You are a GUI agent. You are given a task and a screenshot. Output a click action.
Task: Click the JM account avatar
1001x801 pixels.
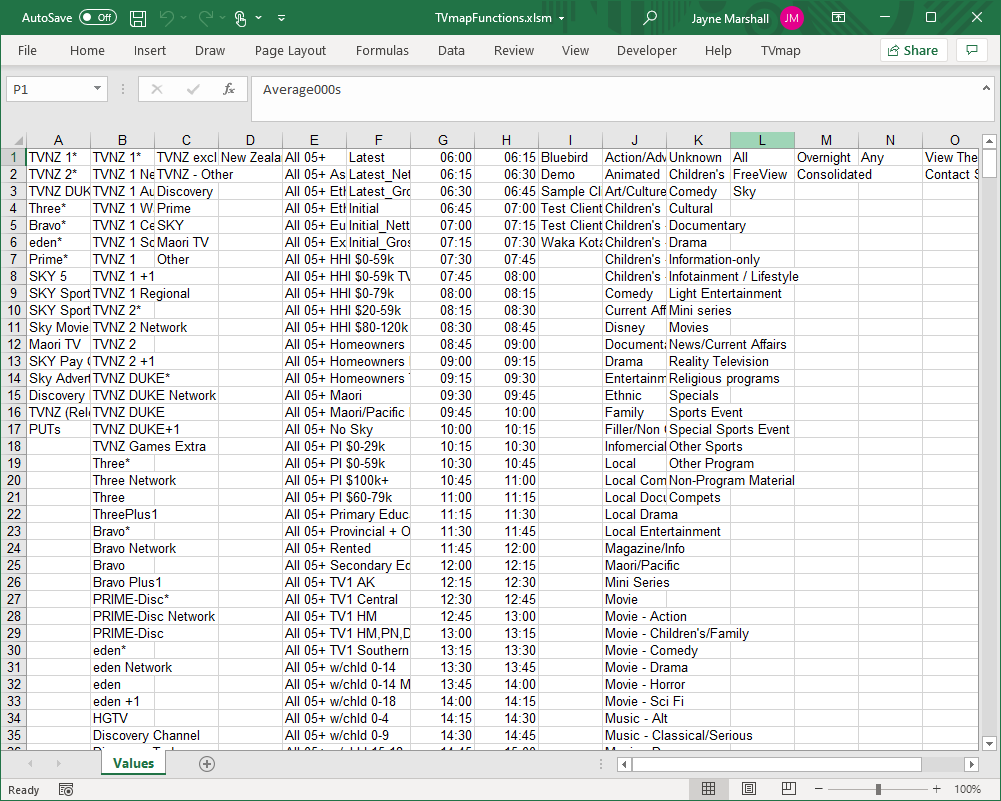(792, 19)
